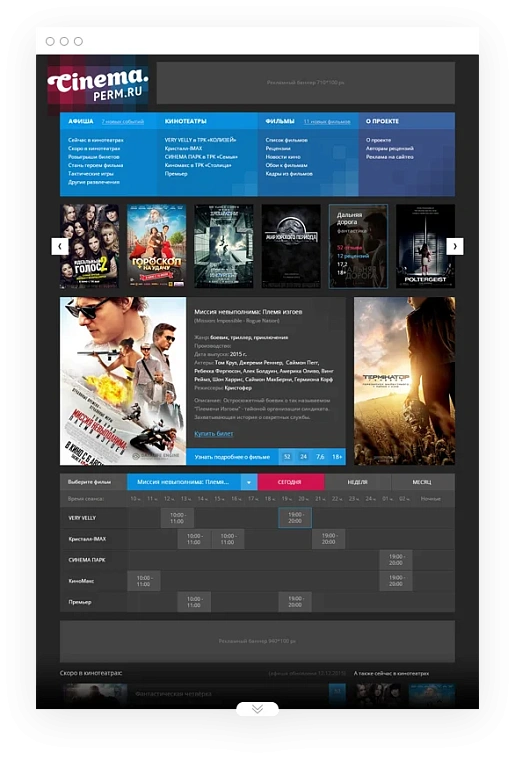Open 'Кадры из фильмов' link

click(x=289, y=174)
